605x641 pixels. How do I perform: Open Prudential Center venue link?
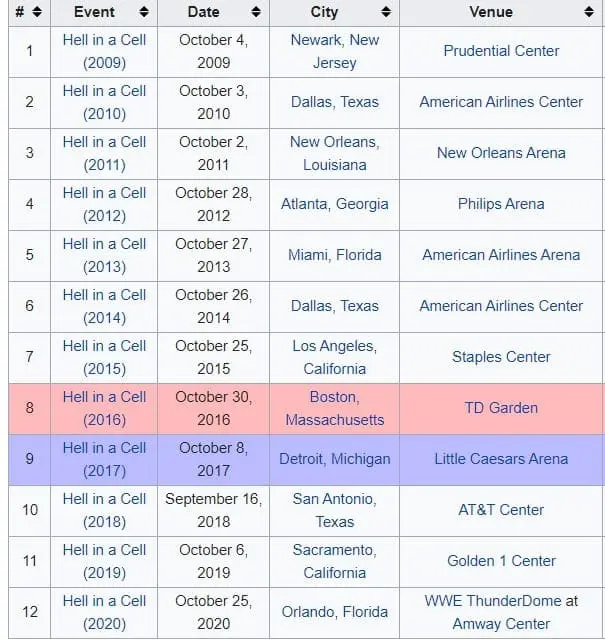coord(501,51)
